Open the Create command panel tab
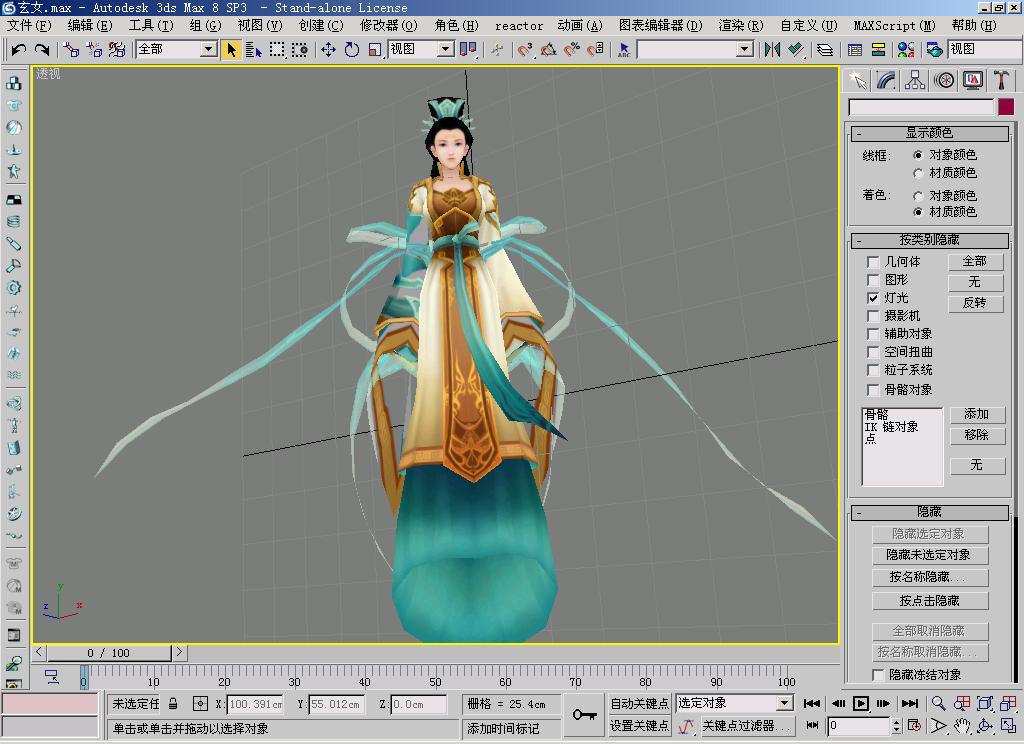This screenshot has height=744, width=1024. tap(858, 81)
